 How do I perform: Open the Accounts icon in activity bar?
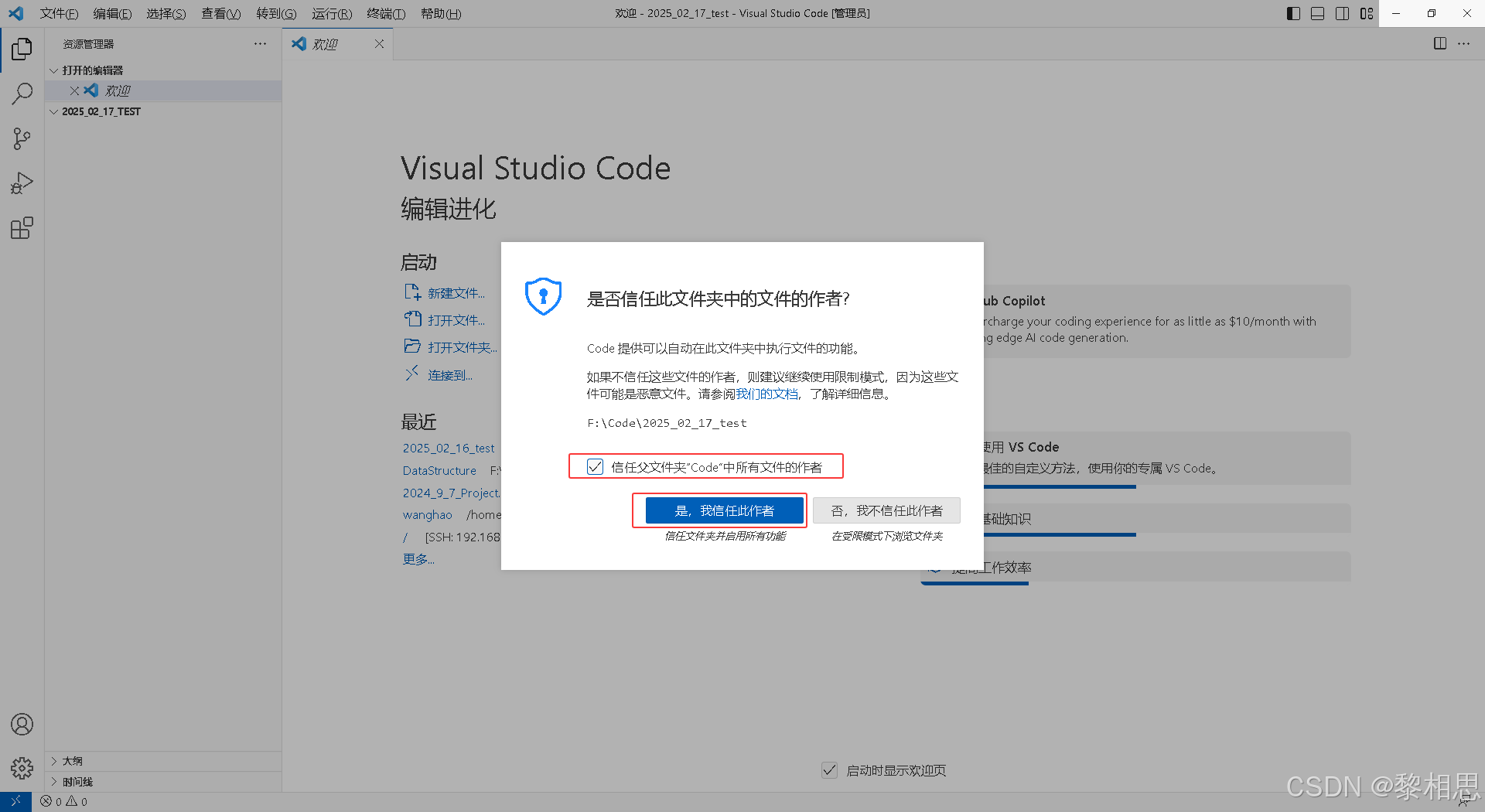pyautogui.click(x=22, y=725)
